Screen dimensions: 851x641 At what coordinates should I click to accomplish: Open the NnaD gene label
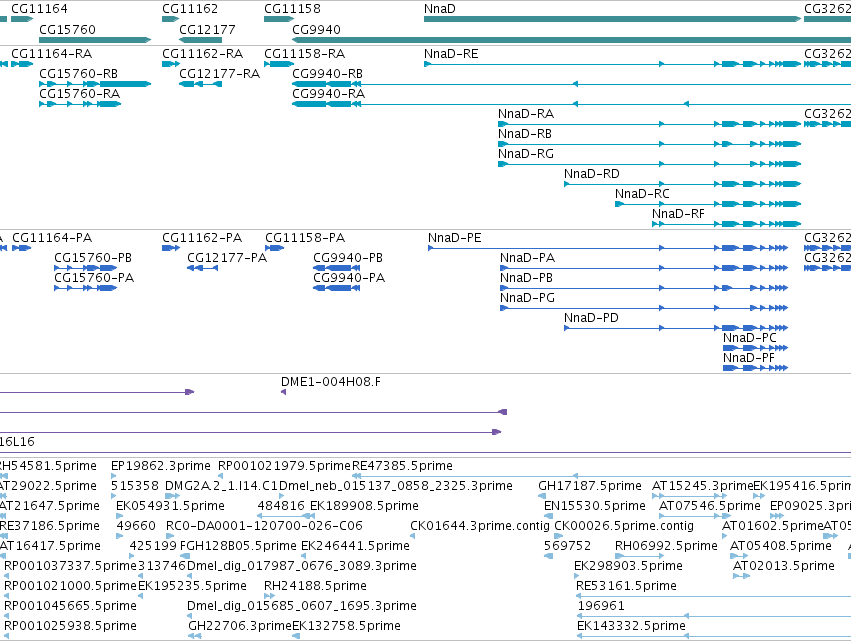pos(440,9)
